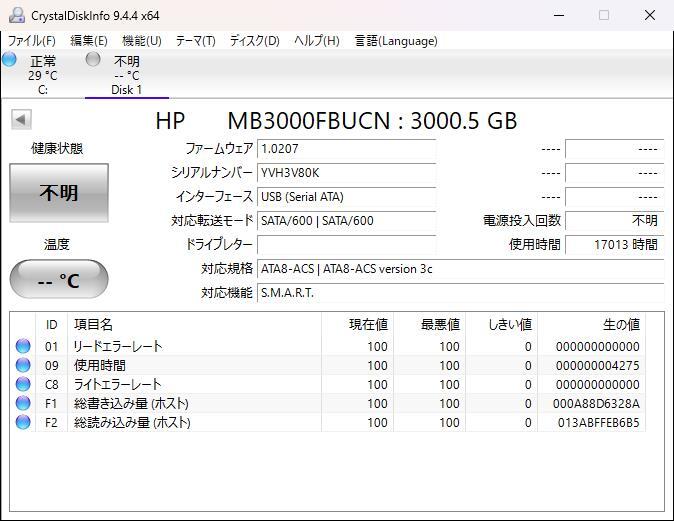Click the status orb for 総書き込み量 row
Screen dimensions: 674x521
23,403
